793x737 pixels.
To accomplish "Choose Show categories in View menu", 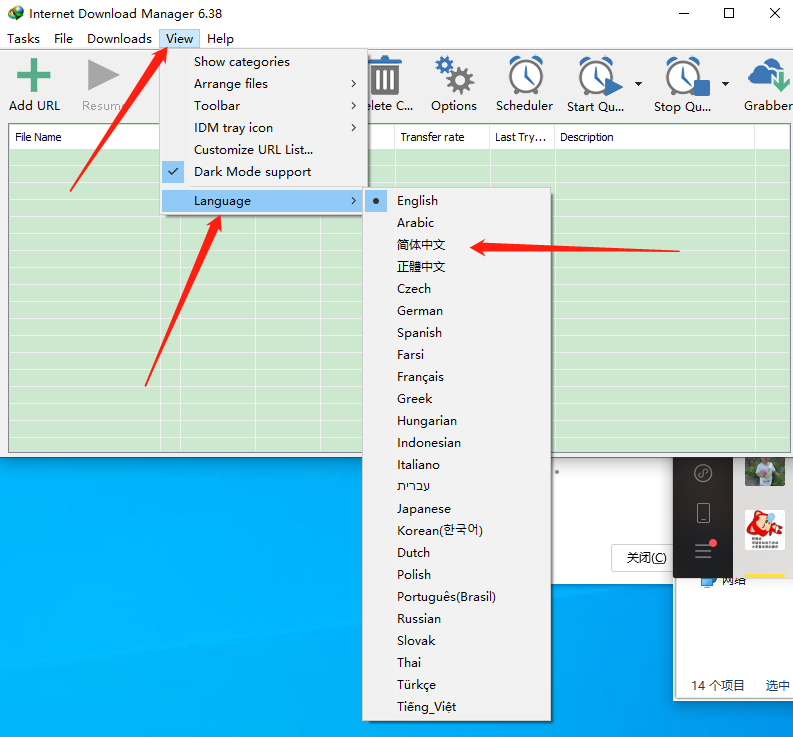I will (x=263, y=62).
